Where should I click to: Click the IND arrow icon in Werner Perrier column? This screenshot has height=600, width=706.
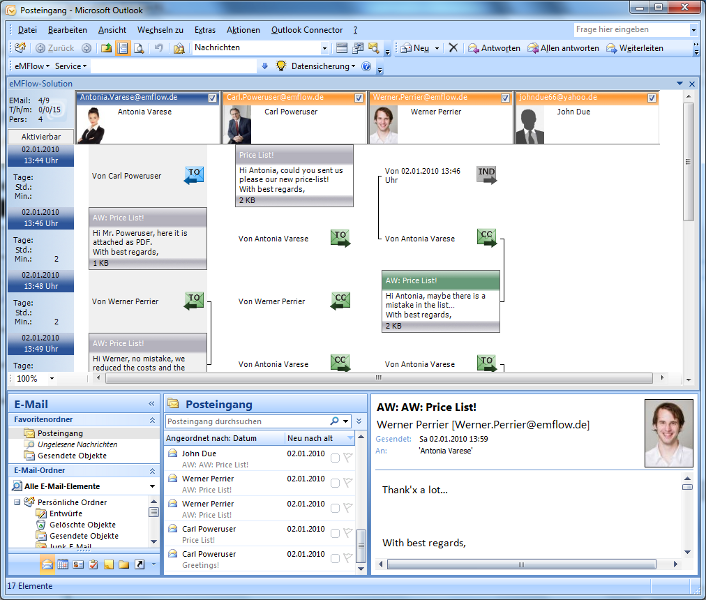click(487, 175)
